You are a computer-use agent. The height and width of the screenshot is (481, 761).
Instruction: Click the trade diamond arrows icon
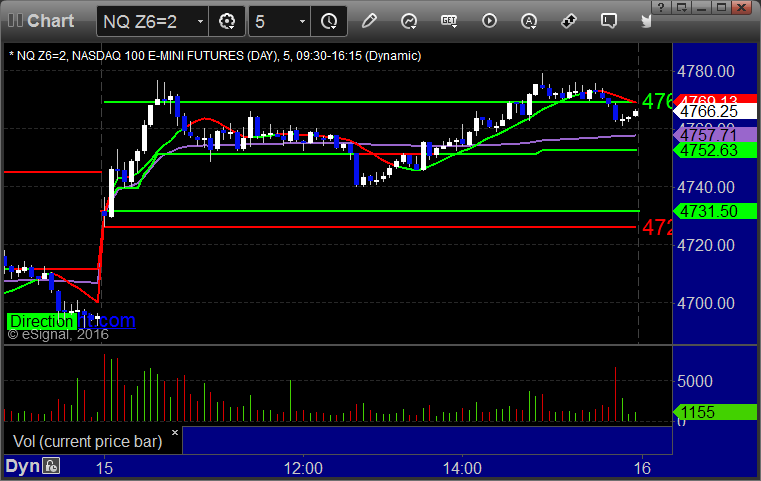tap(569, 21)
